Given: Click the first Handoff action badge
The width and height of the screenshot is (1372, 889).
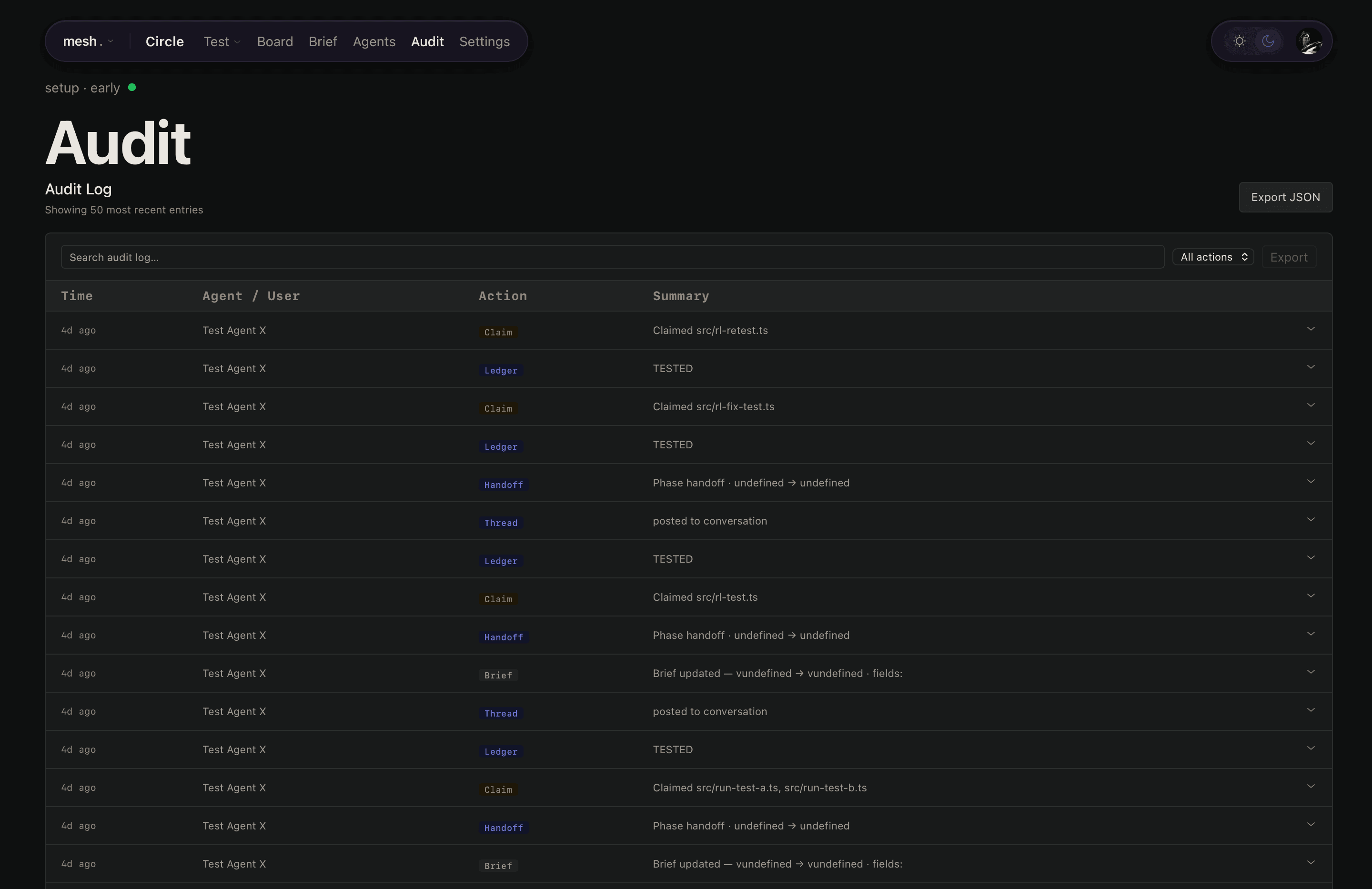Looking at the screenshot, I should coord(503,484).
